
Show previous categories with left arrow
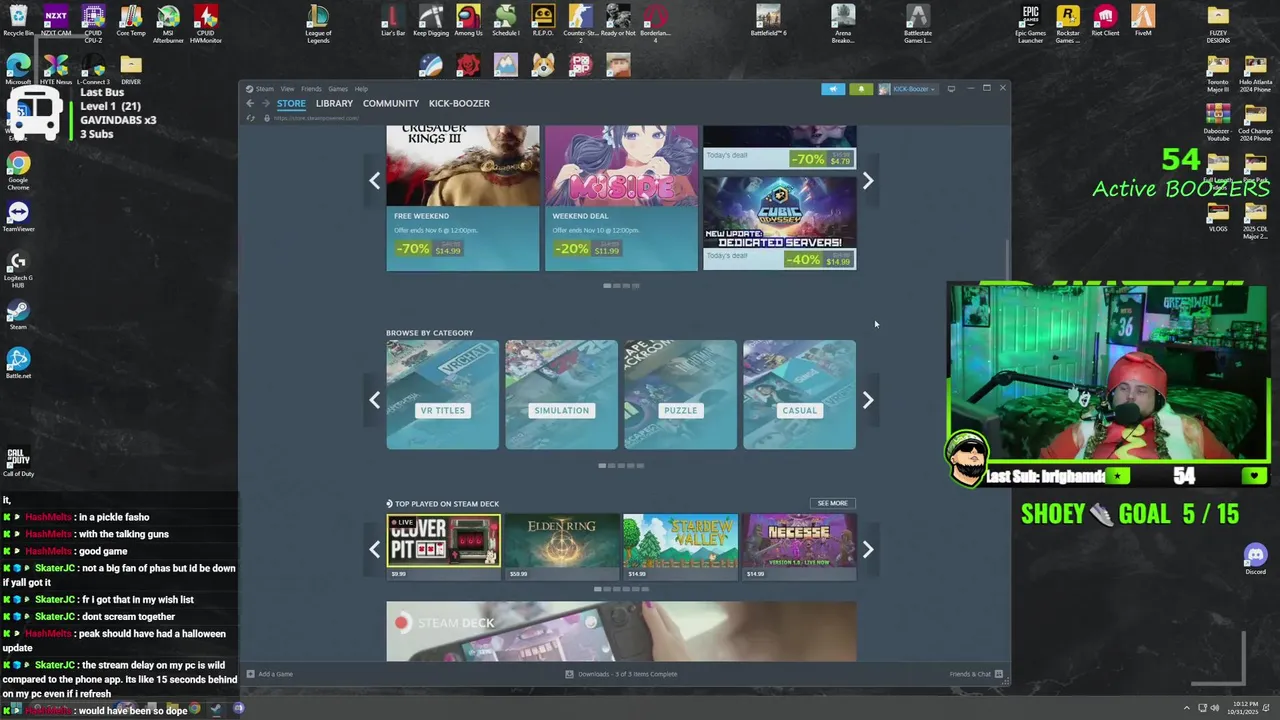point(375,400)
